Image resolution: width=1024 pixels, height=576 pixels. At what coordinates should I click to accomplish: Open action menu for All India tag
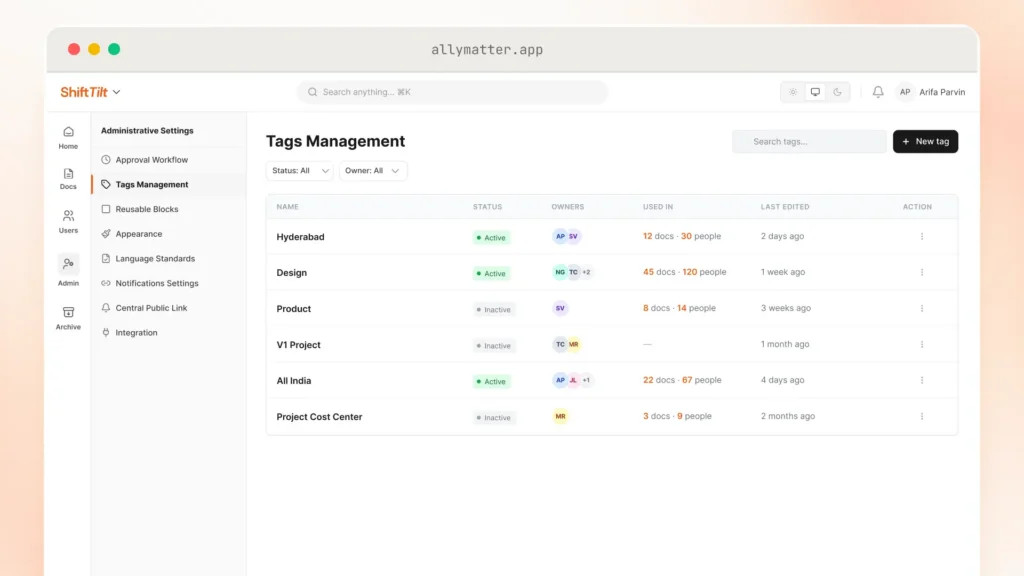tap(921, 380)
